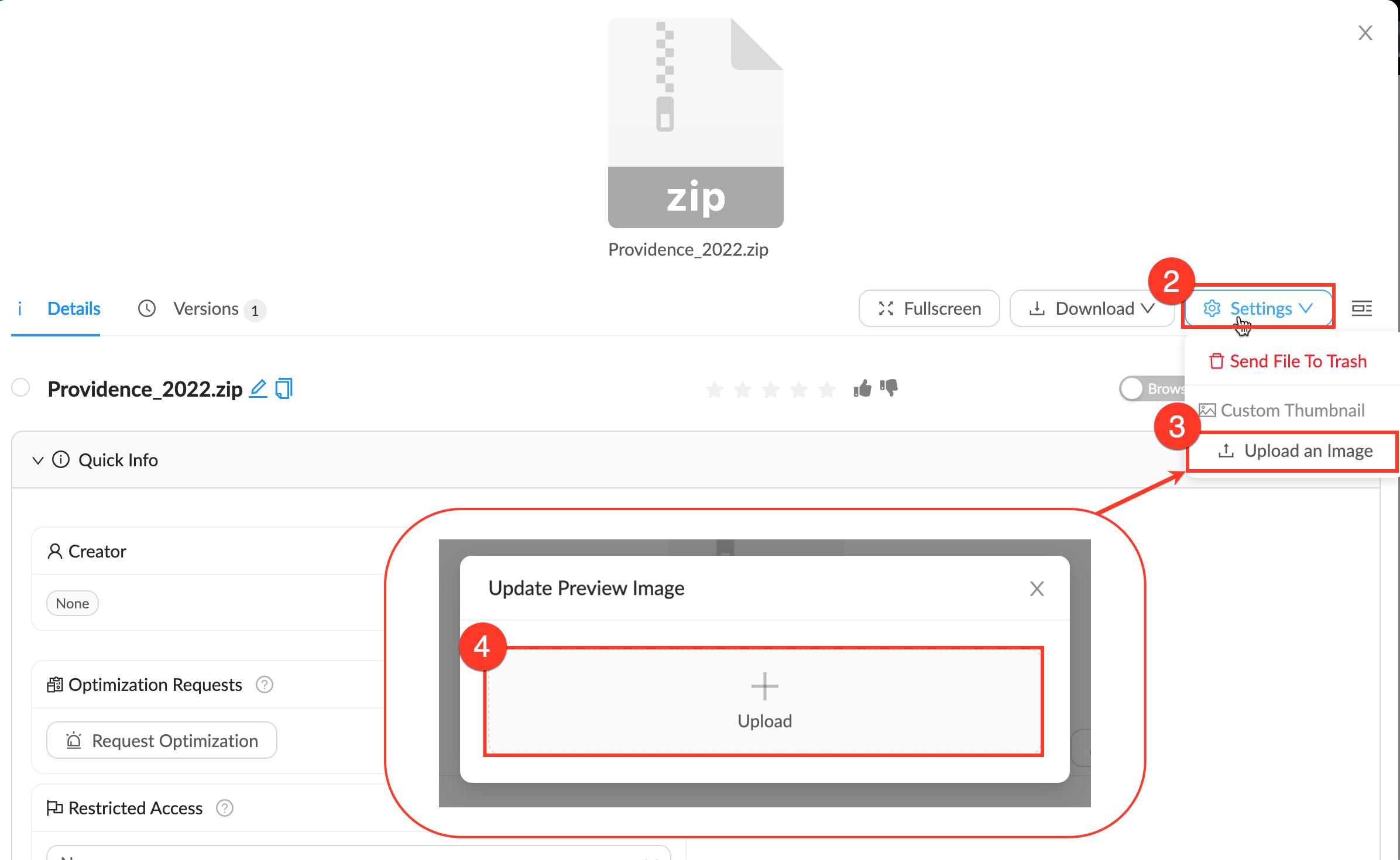Select the radio button beside Providence_2022.zip
The image size is (1400, 860).
(21, 388)
